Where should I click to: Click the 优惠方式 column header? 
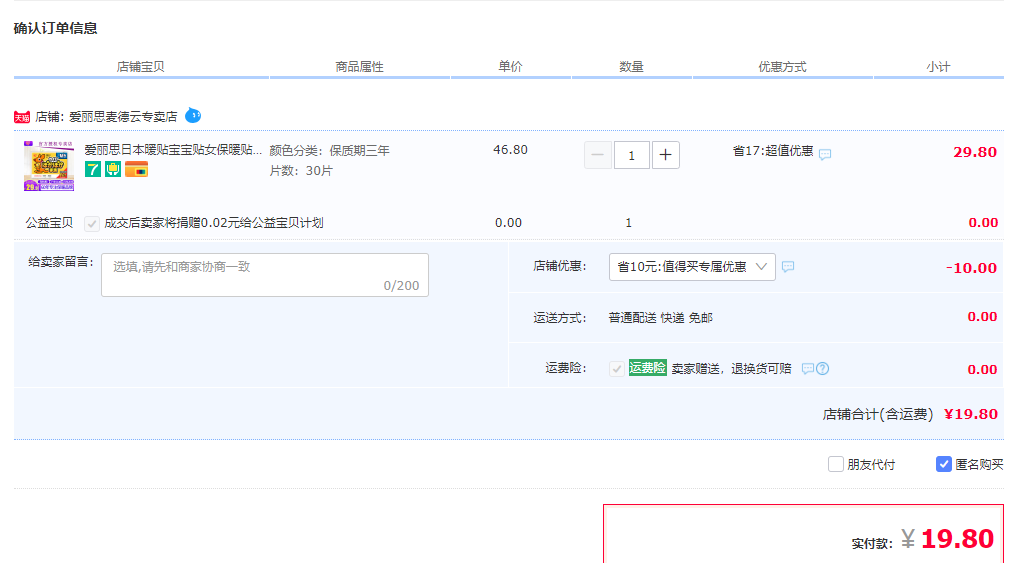pos(782,67)
